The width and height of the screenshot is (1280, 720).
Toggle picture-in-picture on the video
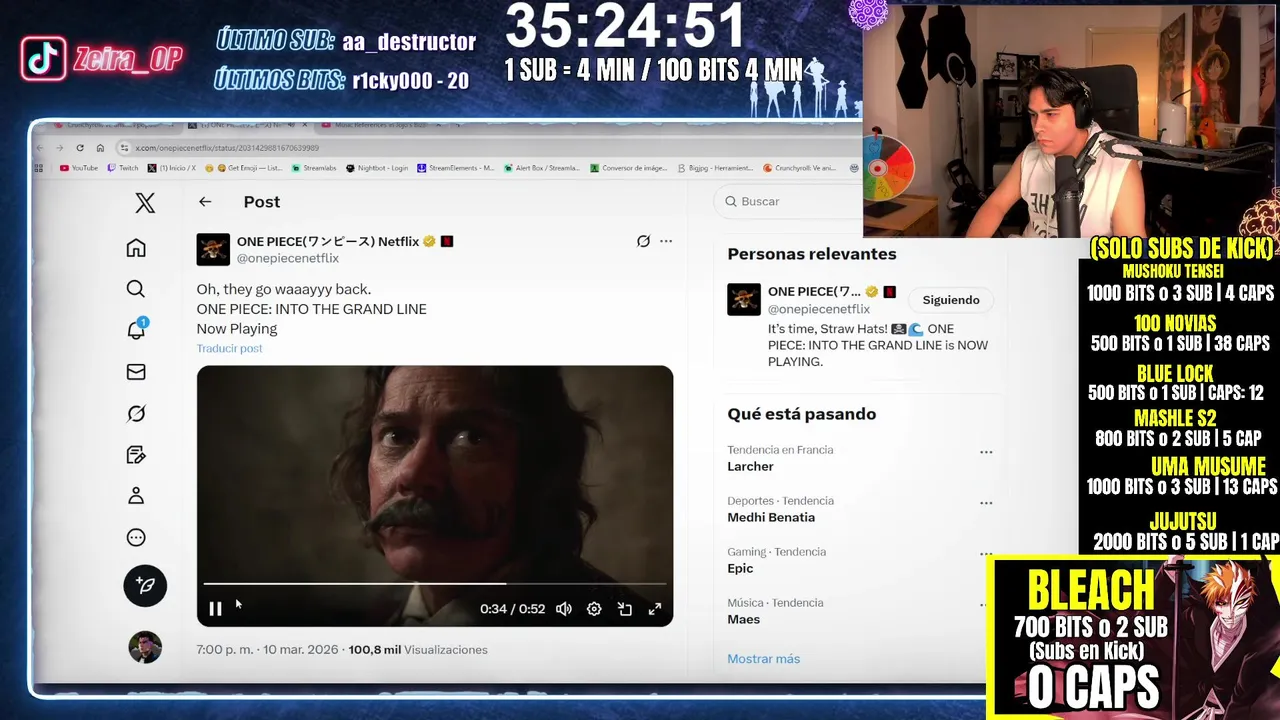625,609
